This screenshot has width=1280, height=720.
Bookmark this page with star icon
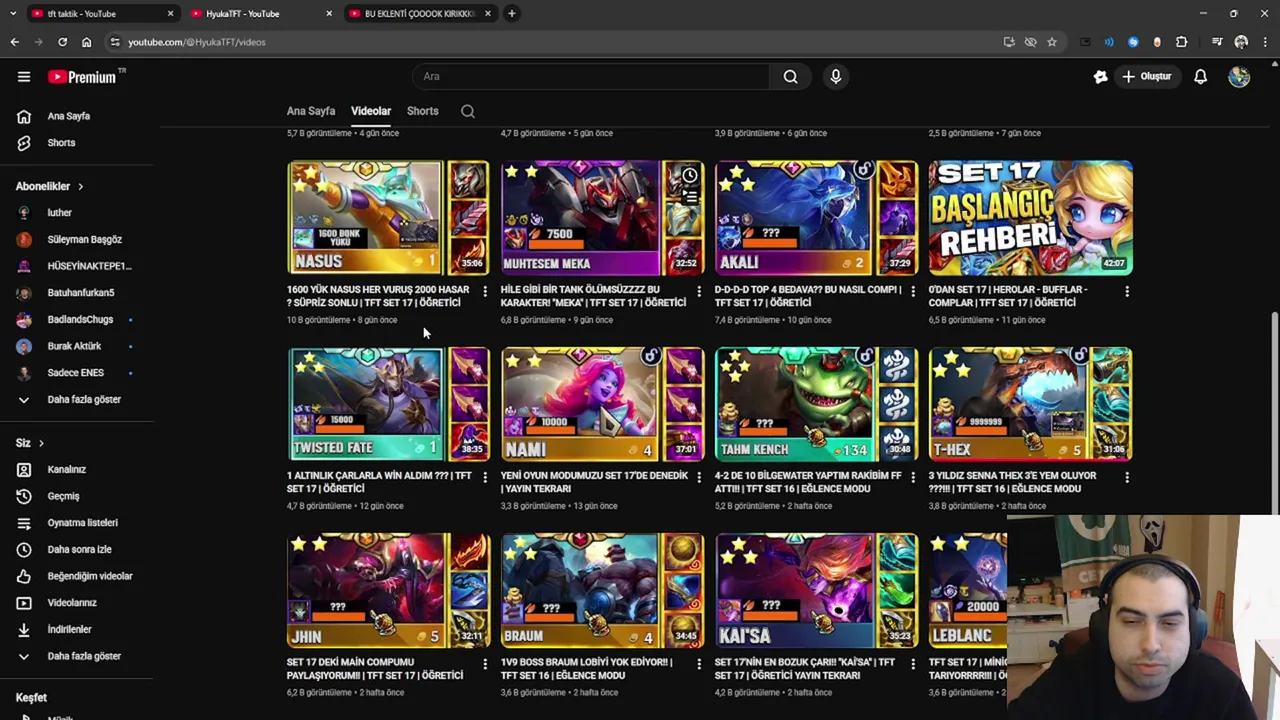tap(1052, 42)
